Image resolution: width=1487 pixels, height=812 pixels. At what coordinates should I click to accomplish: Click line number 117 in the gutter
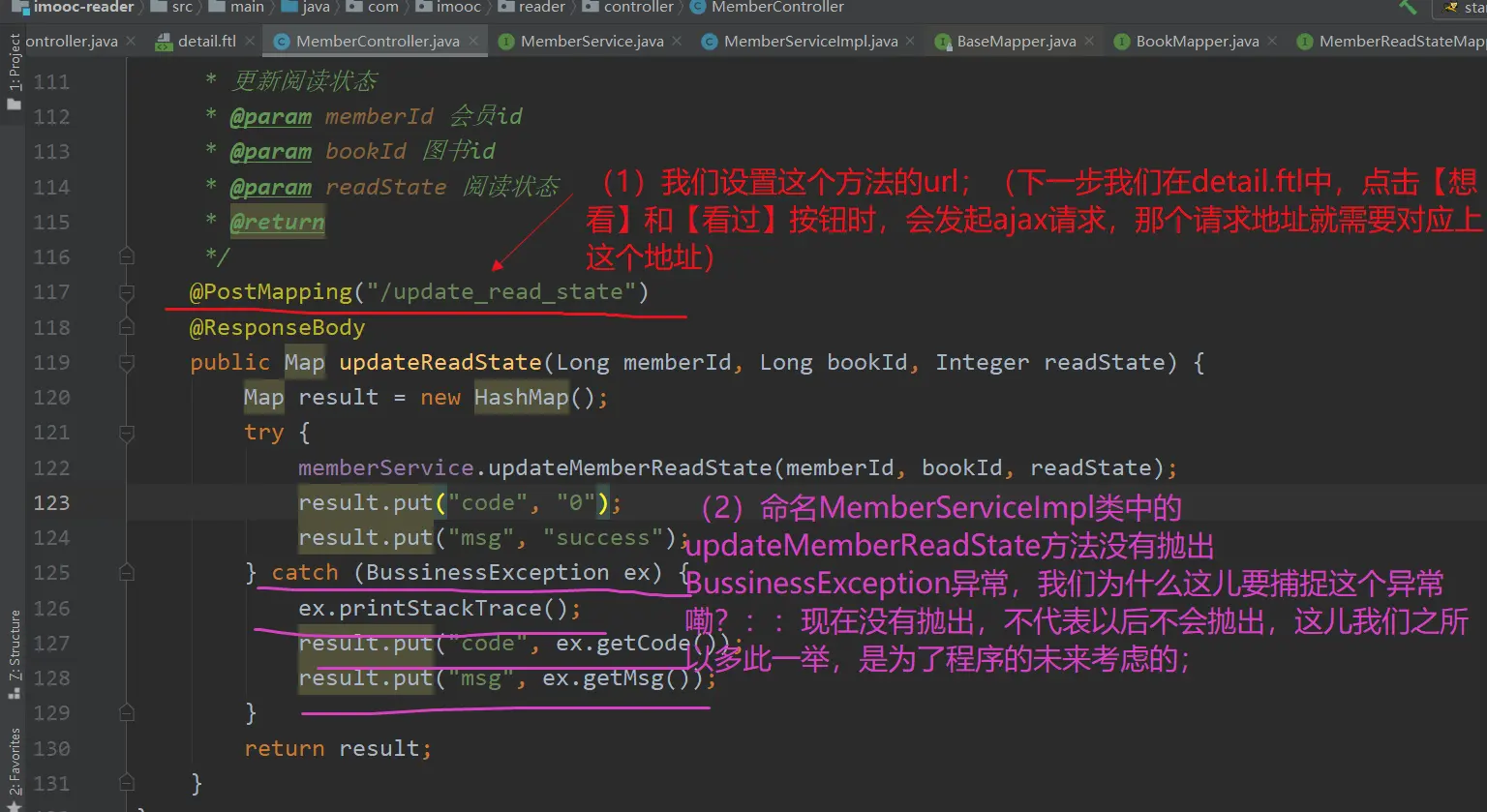coord(51,292)
